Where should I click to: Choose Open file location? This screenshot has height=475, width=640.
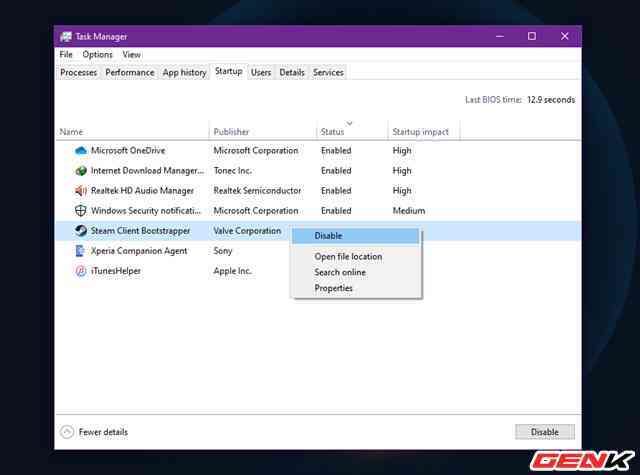(356, 257)
